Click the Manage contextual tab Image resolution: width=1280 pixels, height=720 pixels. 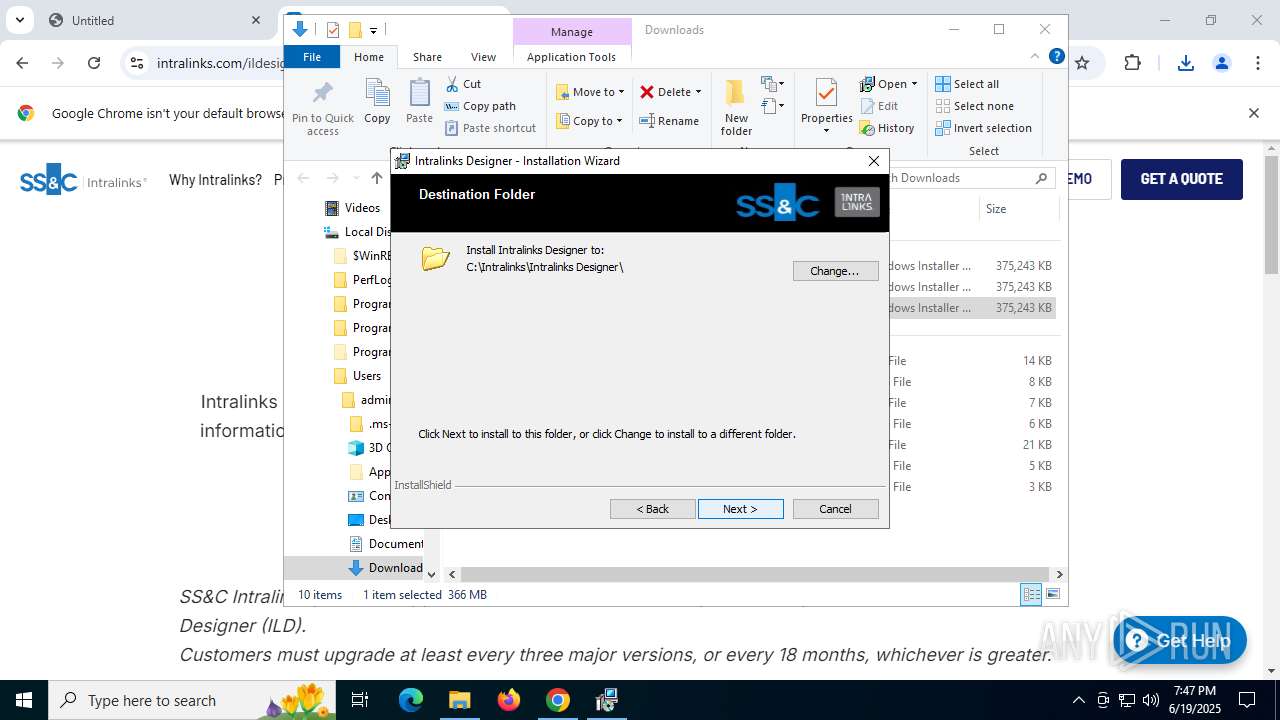pyautogui.click(x=571, y=32)
